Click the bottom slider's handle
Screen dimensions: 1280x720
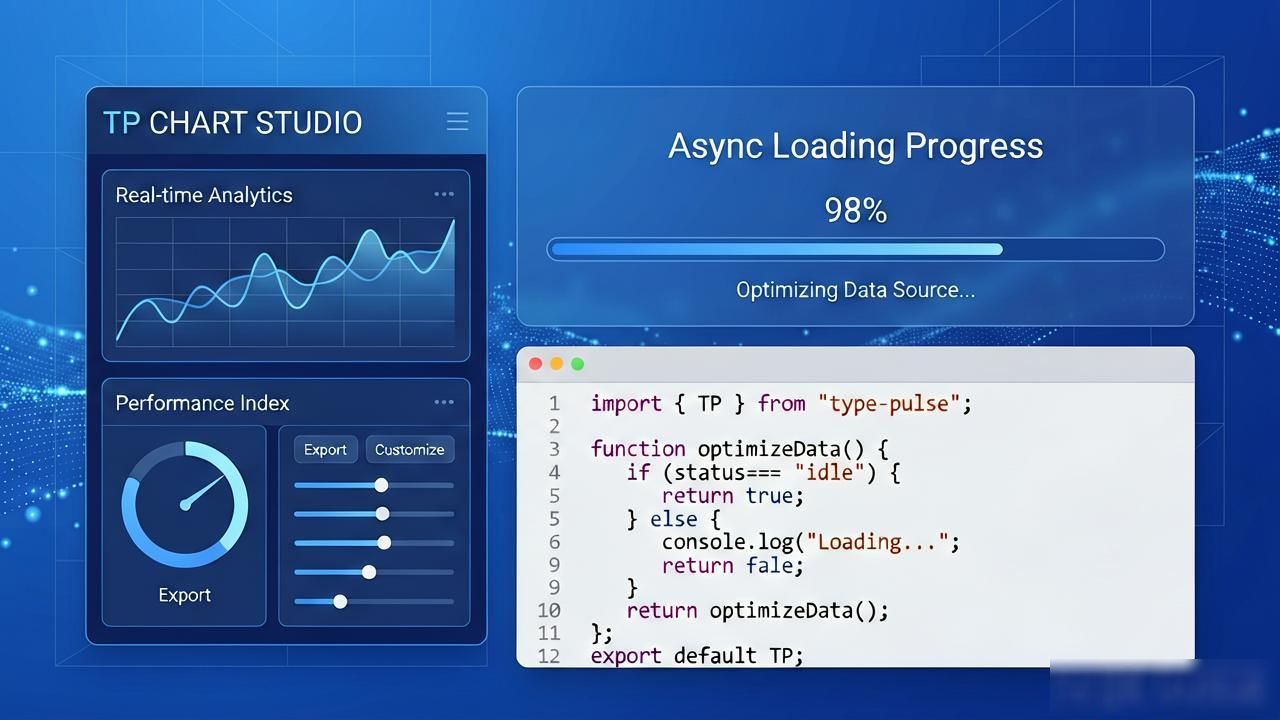coord(340,602)
